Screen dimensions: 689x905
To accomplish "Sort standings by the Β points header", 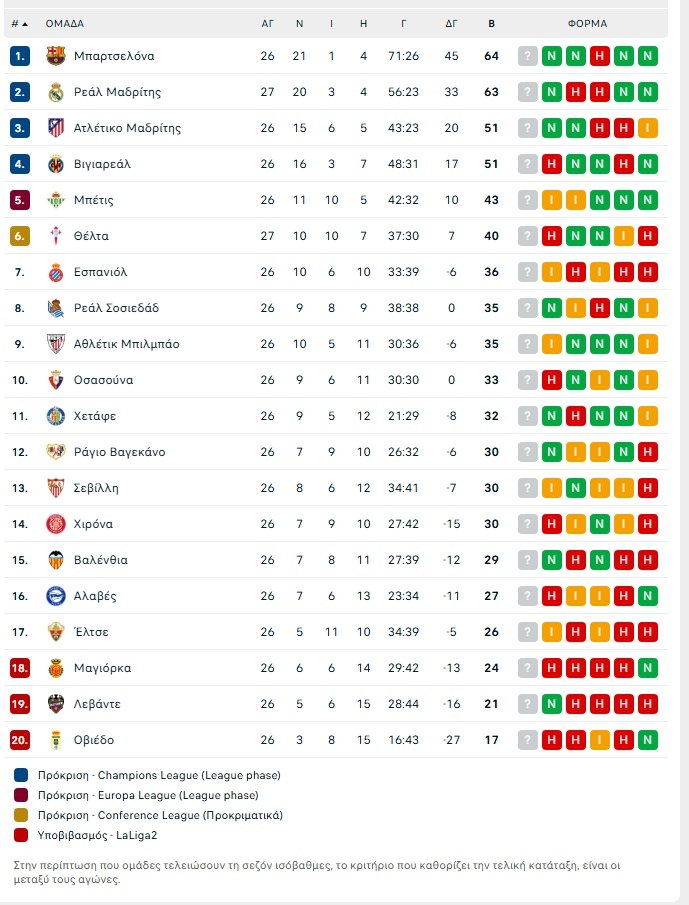I will tap(491, 23).
